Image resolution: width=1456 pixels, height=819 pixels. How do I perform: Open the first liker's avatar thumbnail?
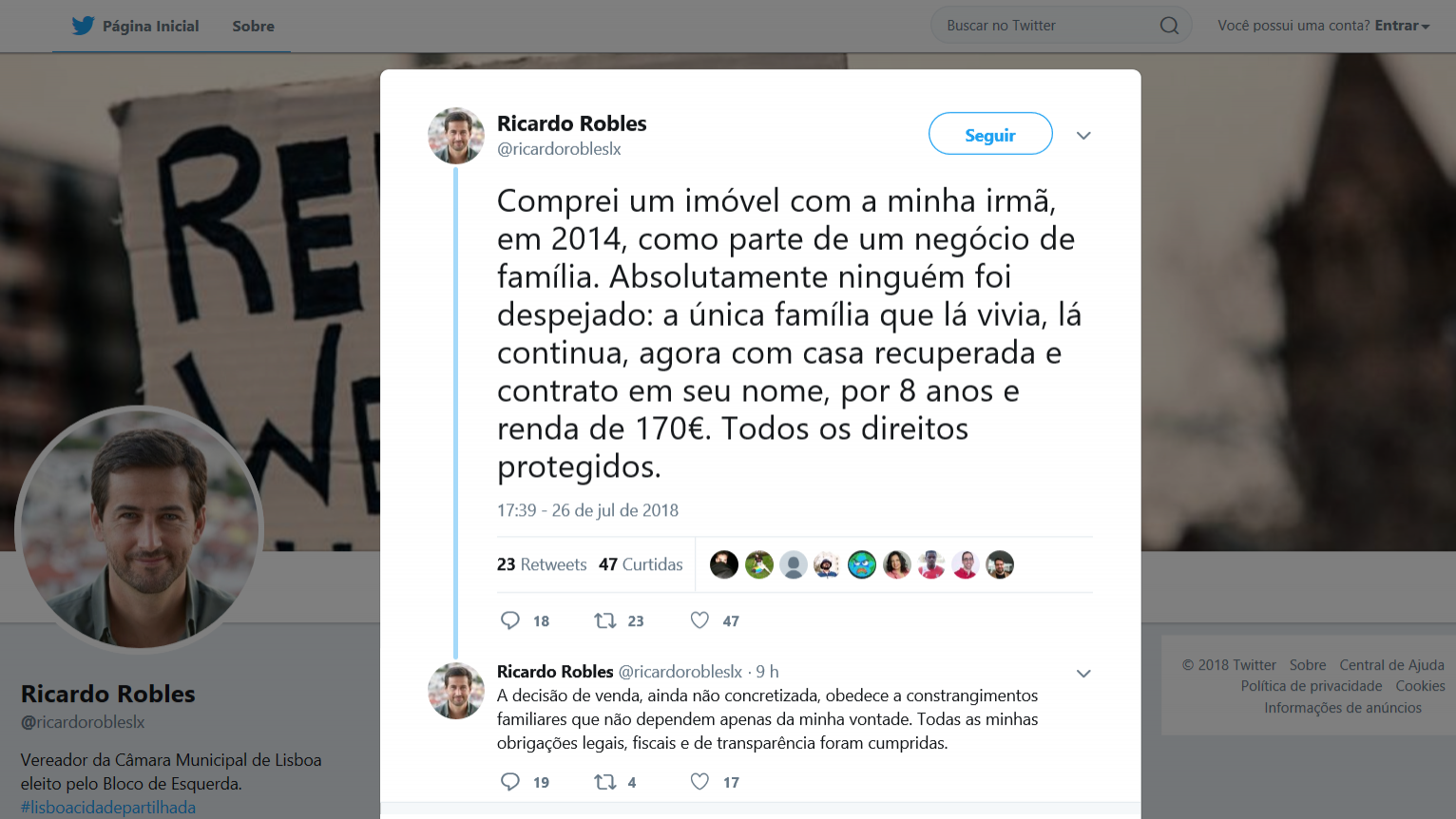pos(724,564)
